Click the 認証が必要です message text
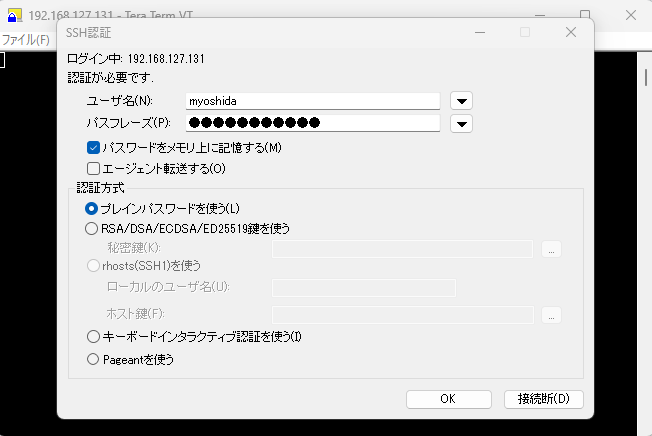The height and width of the screenshot is (436, 652). coord(110,78)
